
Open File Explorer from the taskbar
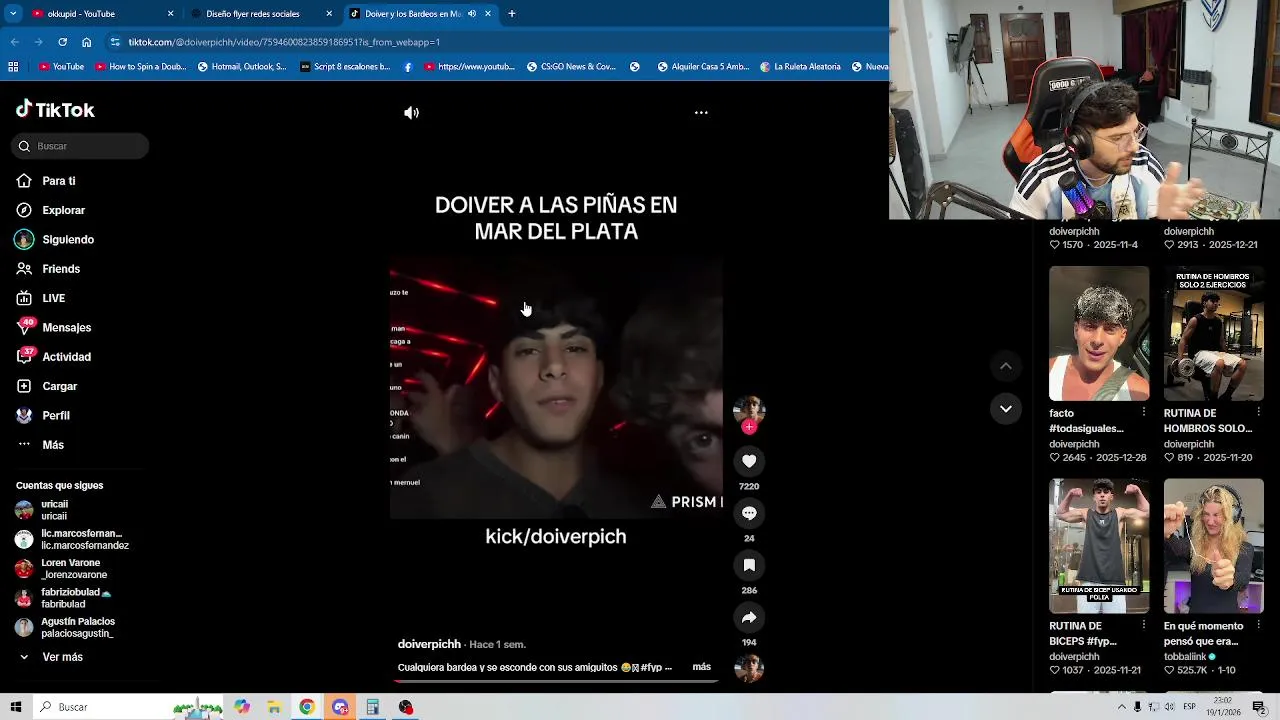pos(274,707)
